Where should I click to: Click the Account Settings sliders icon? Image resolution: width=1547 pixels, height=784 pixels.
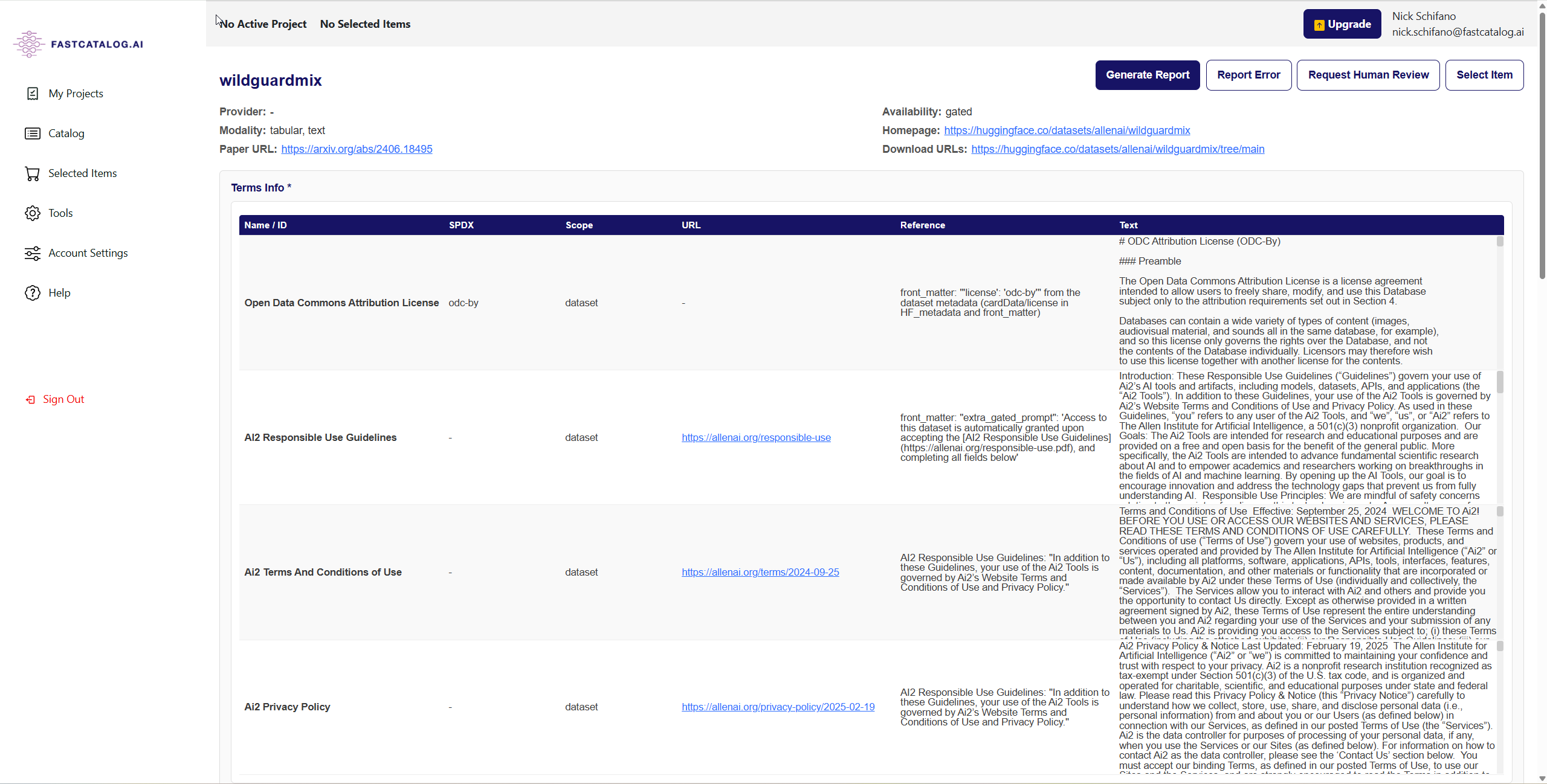33,253
